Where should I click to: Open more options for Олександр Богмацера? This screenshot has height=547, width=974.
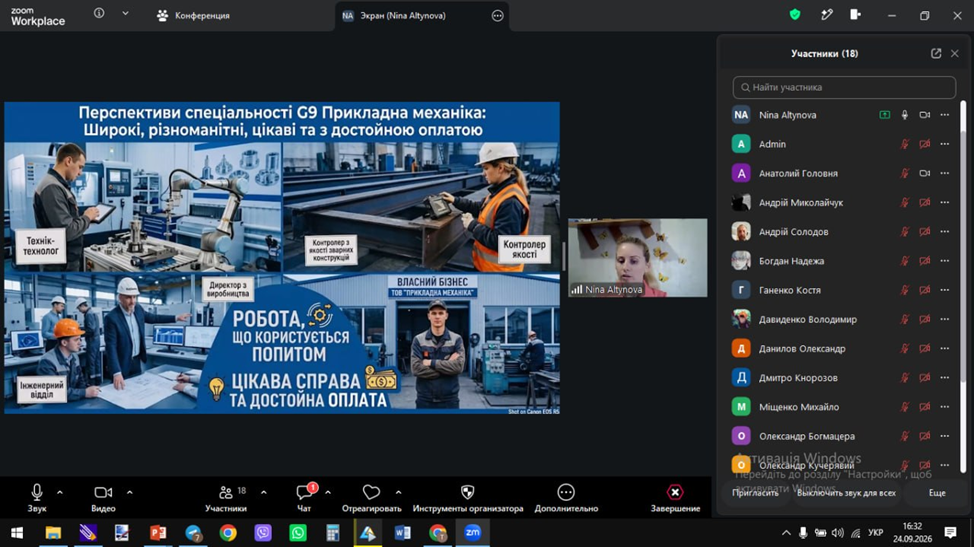pos(945,436)
